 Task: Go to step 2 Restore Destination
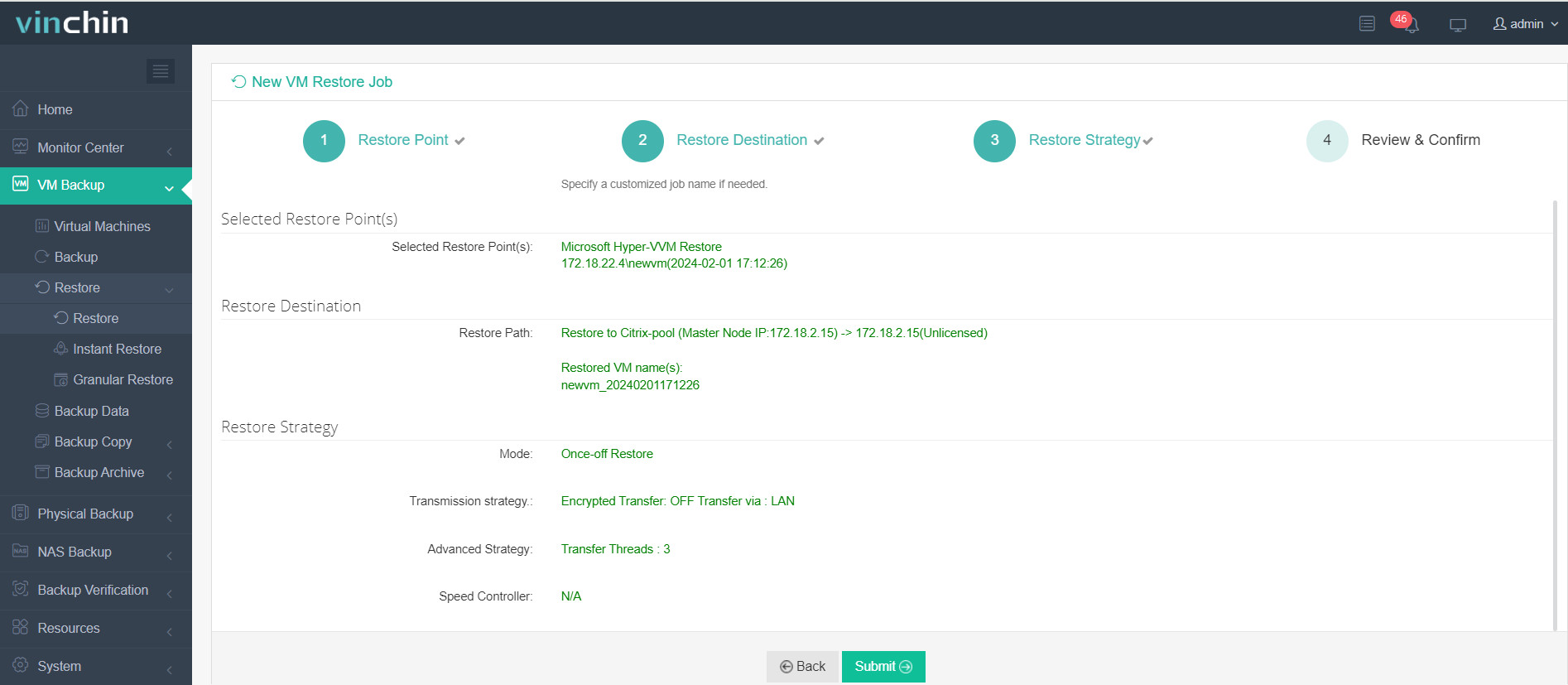click(723, 141)
